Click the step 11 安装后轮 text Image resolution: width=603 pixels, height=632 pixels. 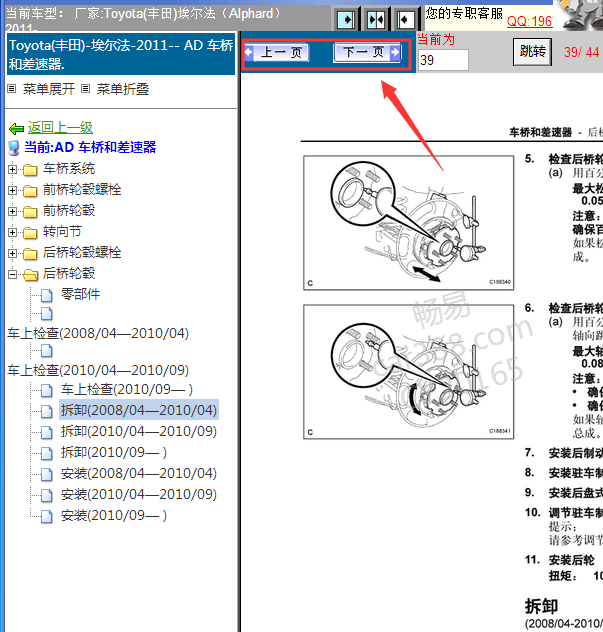click(572, 560)
